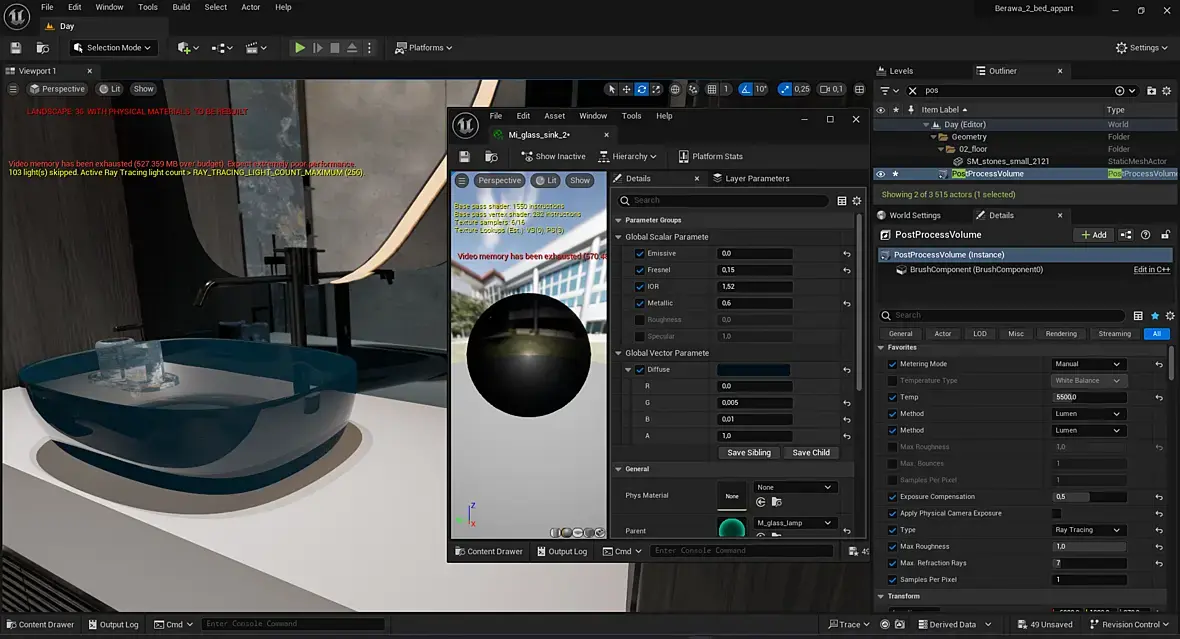Image resolution: width=1180 pixels, height=639 pixels.
Task: Click the IOR value input field
Action: click(755, 287)
